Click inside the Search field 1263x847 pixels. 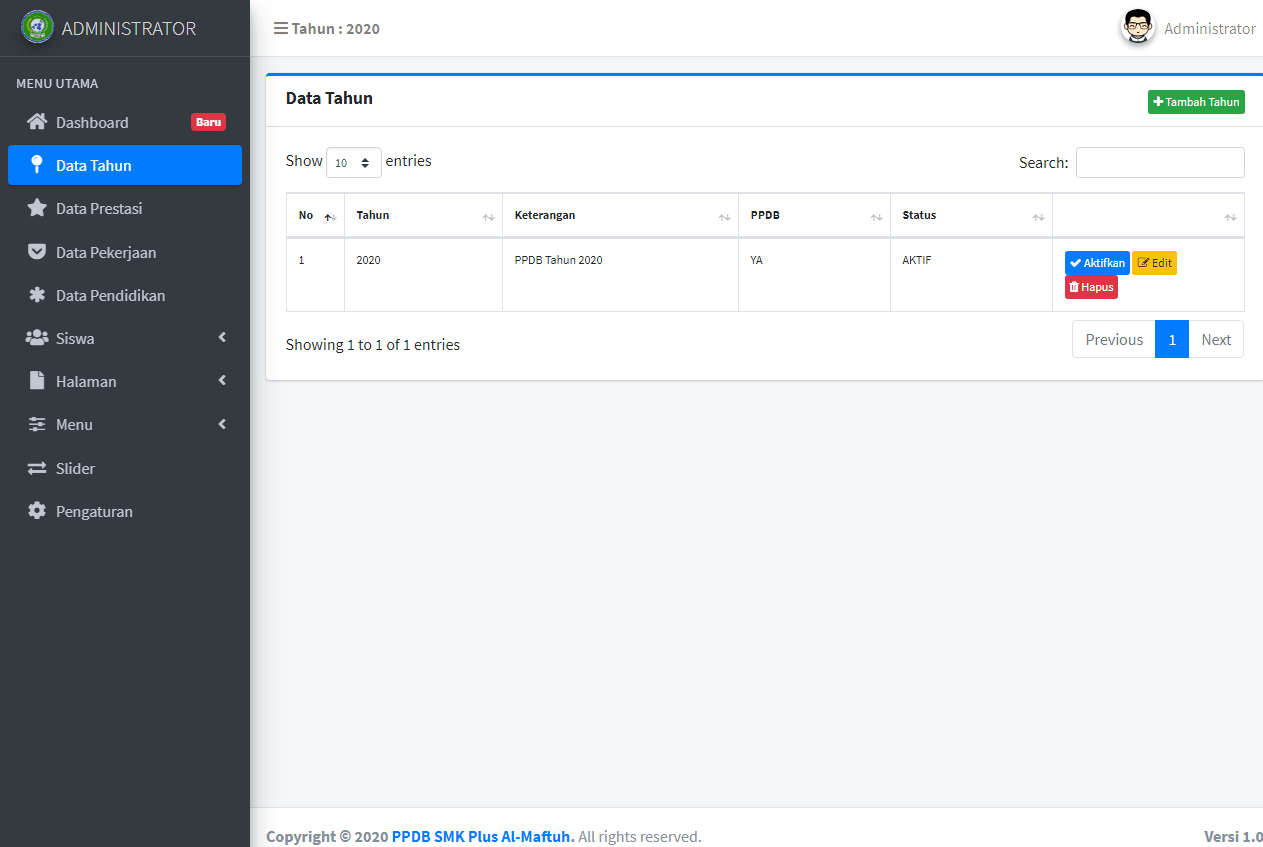point(1159,162)
